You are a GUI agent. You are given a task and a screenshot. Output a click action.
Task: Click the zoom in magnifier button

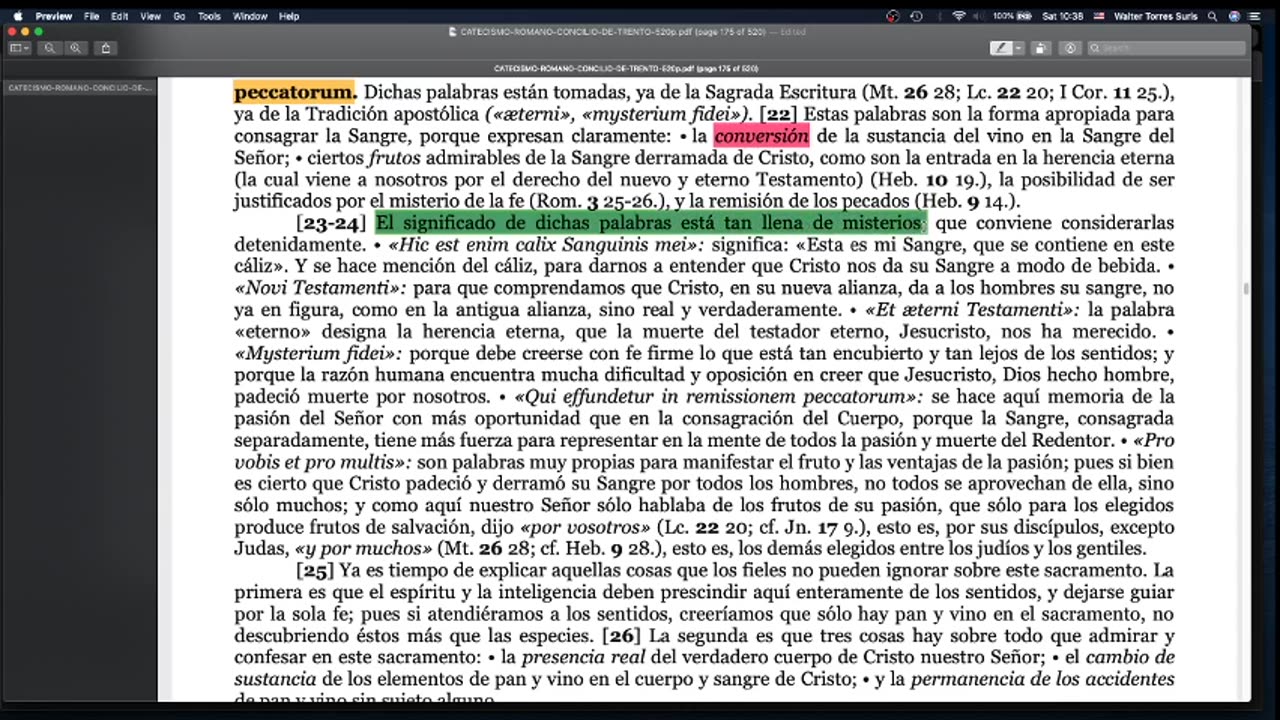(x=76, y=48)
